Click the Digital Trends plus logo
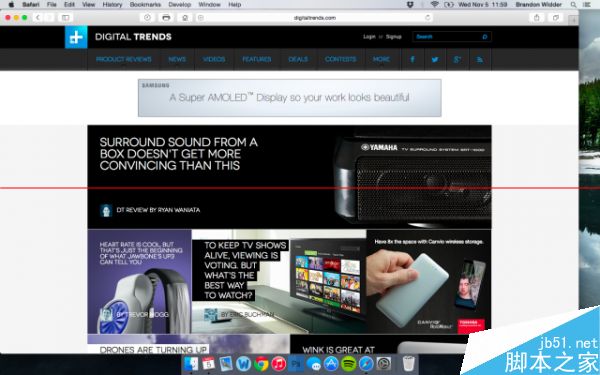Screen dimensions: 600x375 (76, 37)
